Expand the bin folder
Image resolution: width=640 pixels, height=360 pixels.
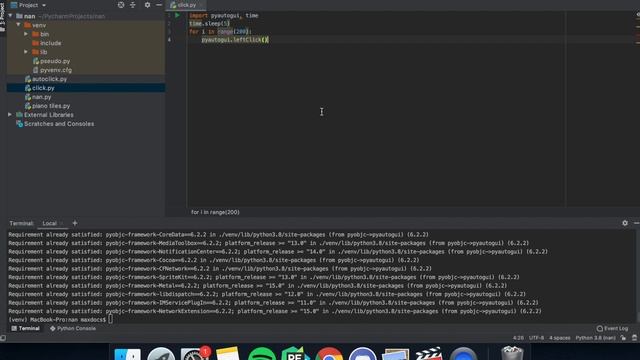pos(26,34)
